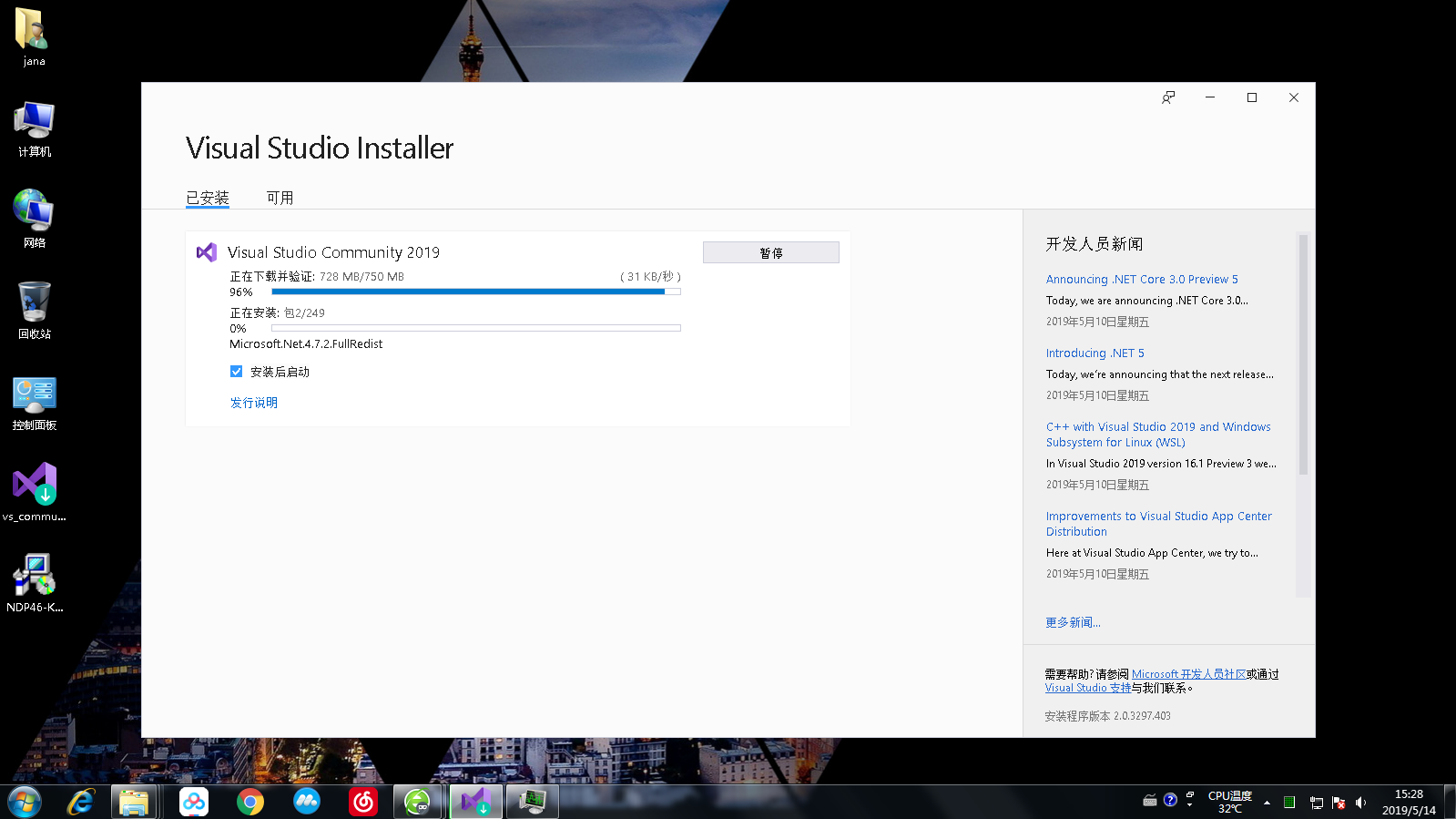Image resolution: width=1456 pixels, height=819 pixels.
Task: Select the 网络 desktop icon
Action: coord(35,219)
